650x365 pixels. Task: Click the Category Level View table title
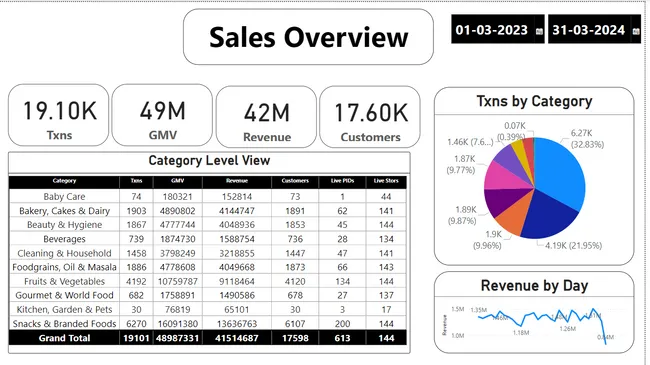(x=209, y=161)
